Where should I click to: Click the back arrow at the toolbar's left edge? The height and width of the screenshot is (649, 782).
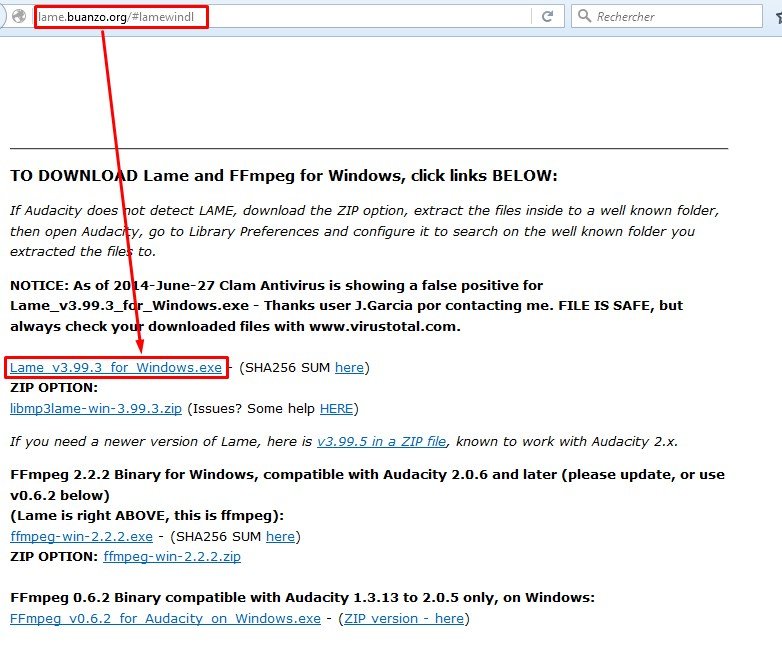4,17
